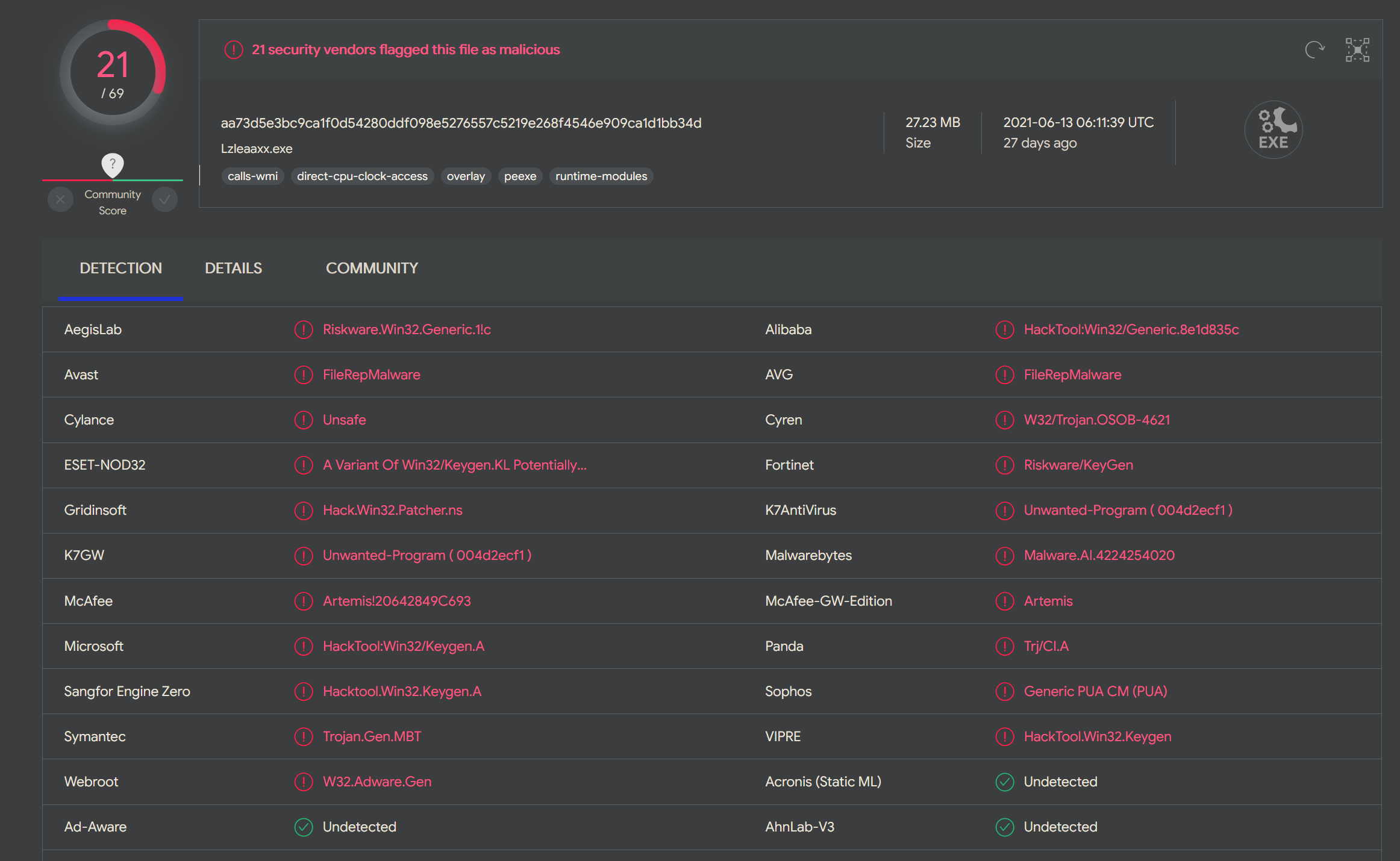Click the '27 days ago' text

1040,143
